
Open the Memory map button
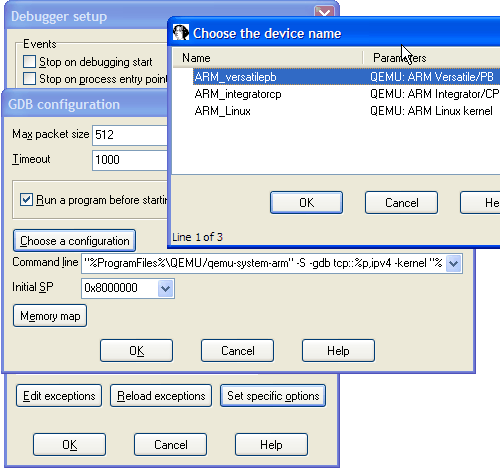pos(50,316)
